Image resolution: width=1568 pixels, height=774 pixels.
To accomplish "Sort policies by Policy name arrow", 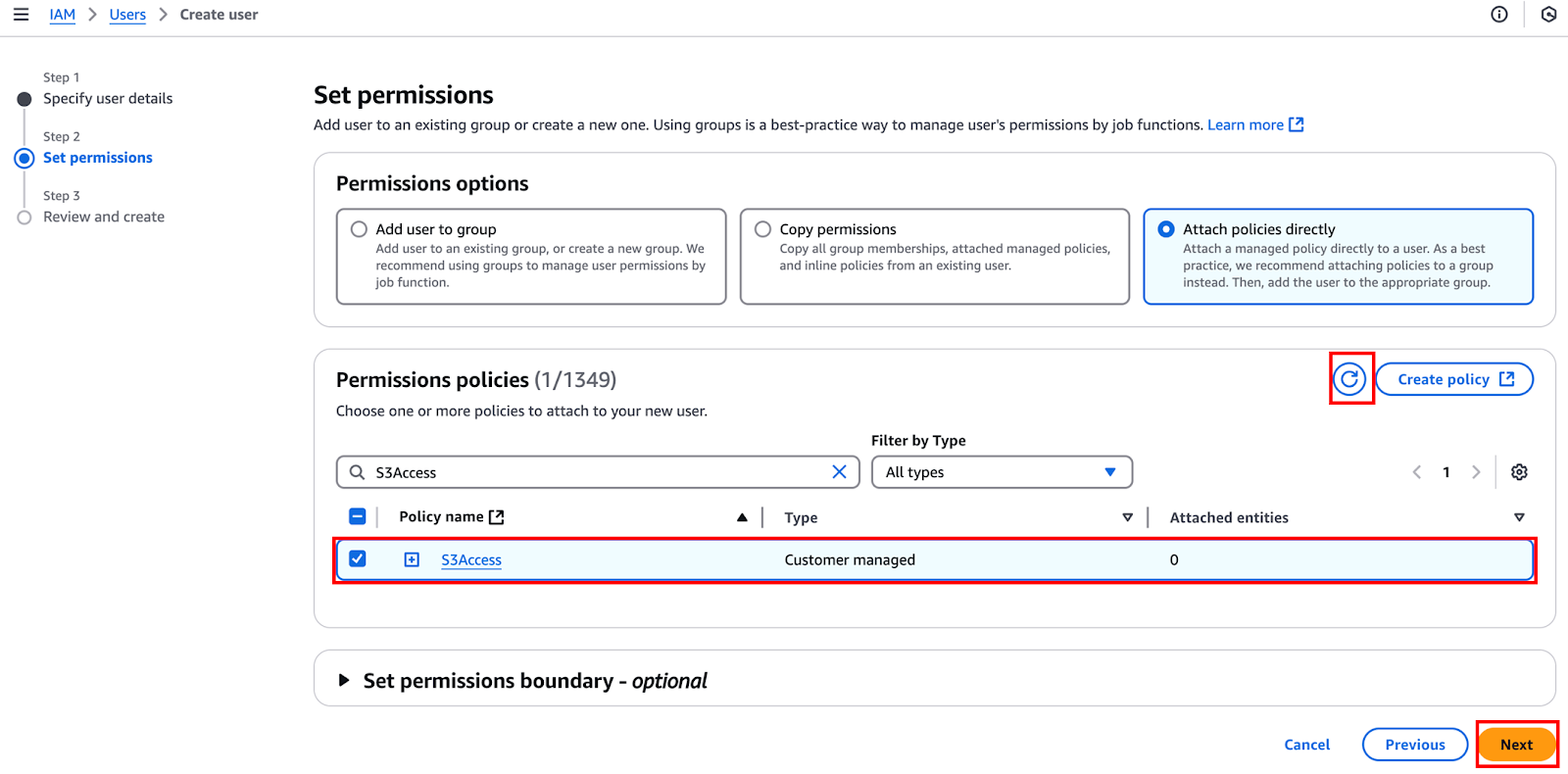I will tap(742, 517).
